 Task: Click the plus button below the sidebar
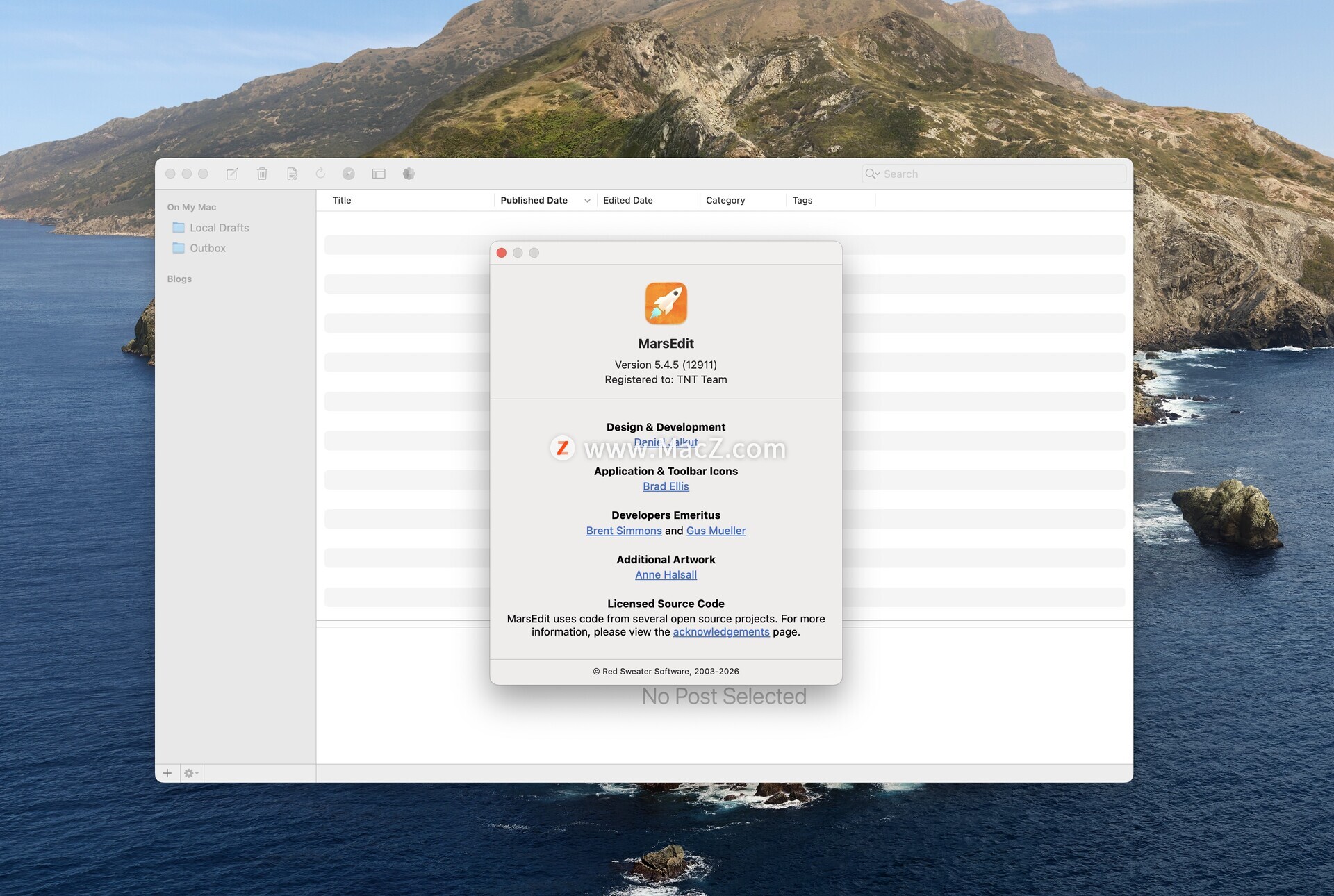pyautogui.click(x=167, y=773)
